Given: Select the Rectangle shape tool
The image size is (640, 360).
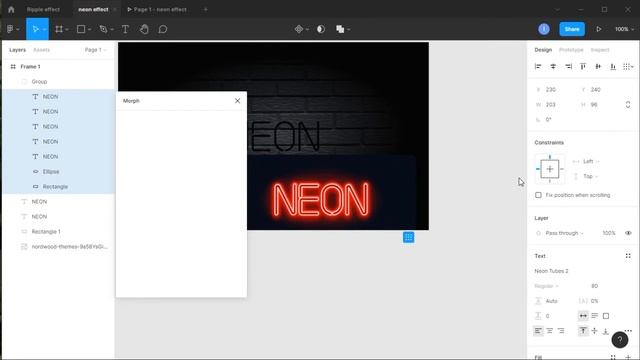Looking at the screenshot, I should [81, 29].
